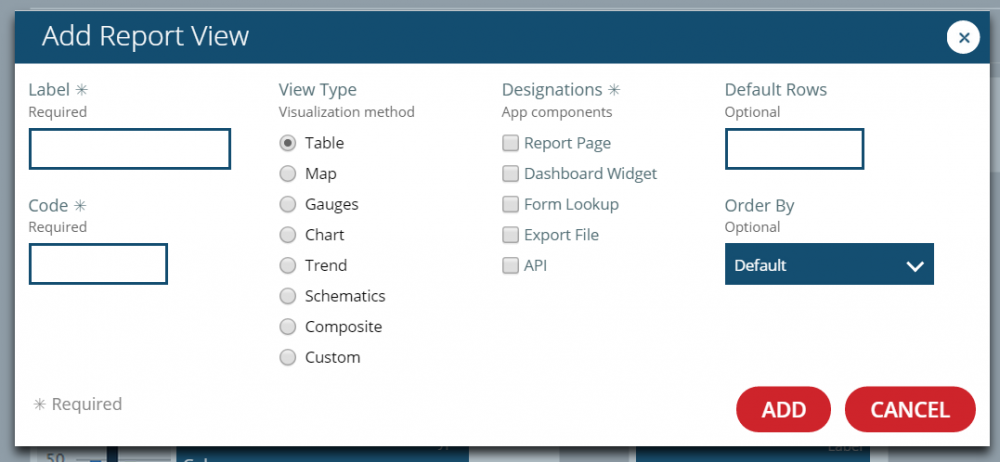Pick the Chart view type
1000x462 pixels.
click(288, 235)
